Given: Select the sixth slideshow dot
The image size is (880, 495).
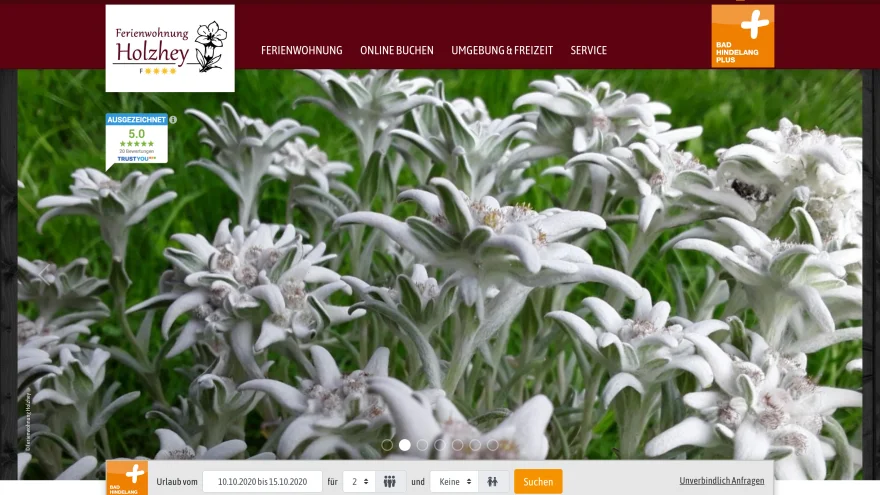Looking at the screenshot, I should (x=475, y=445).
